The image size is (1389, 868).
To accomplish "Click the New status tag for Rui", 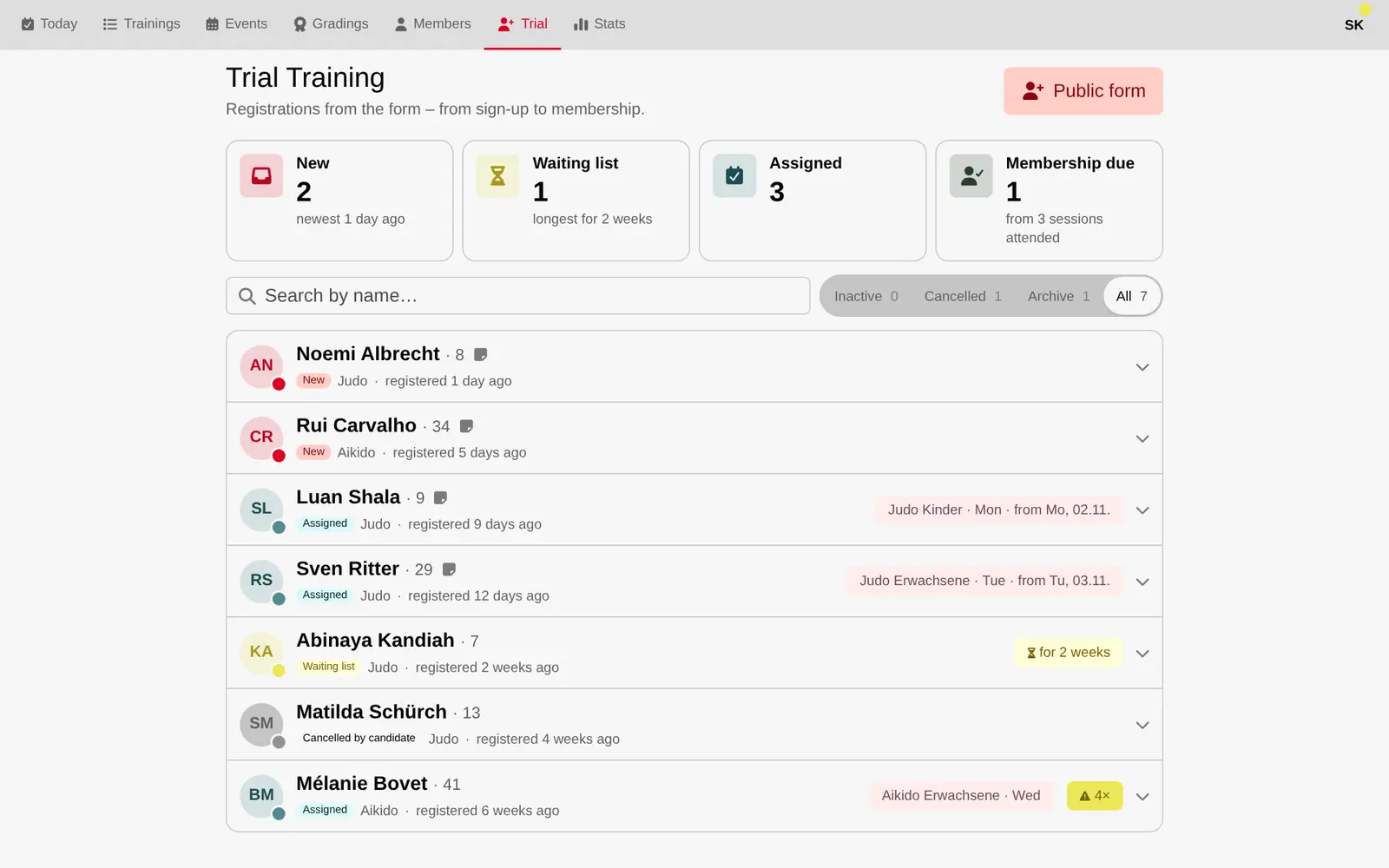I will [x=313, y=452].
